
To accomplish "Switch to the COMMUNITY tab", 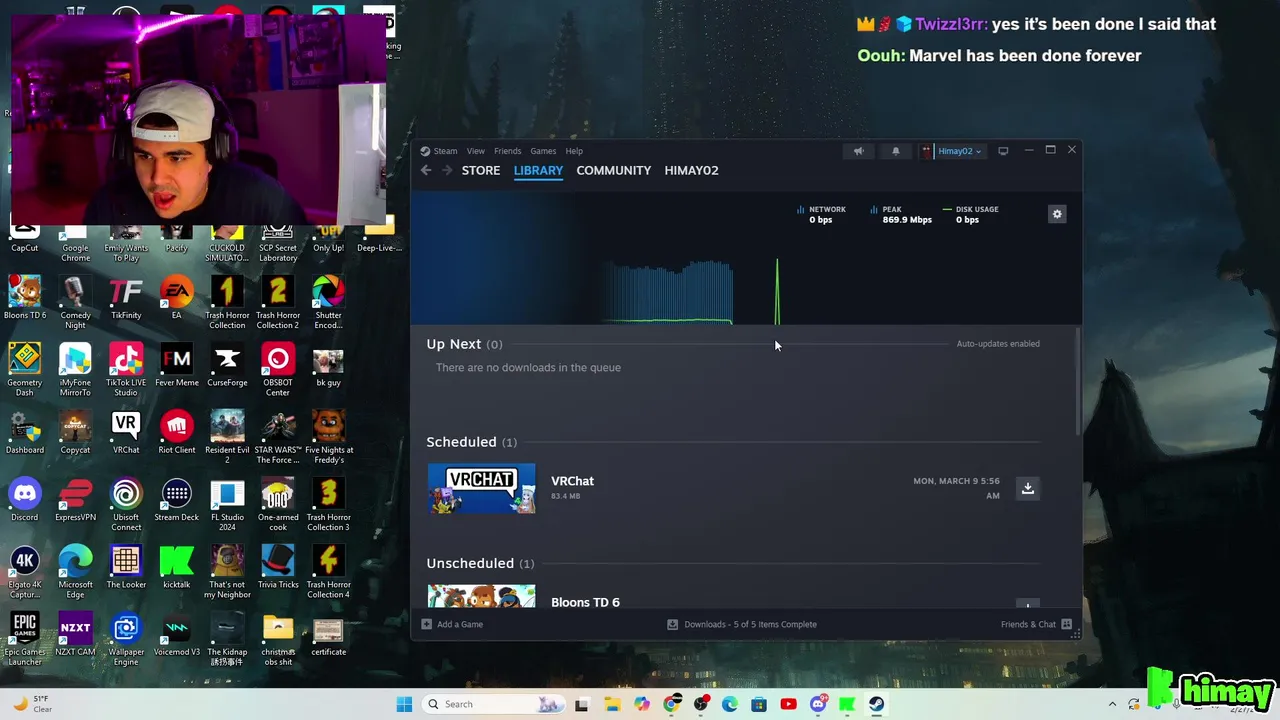I will pos(614,170).
